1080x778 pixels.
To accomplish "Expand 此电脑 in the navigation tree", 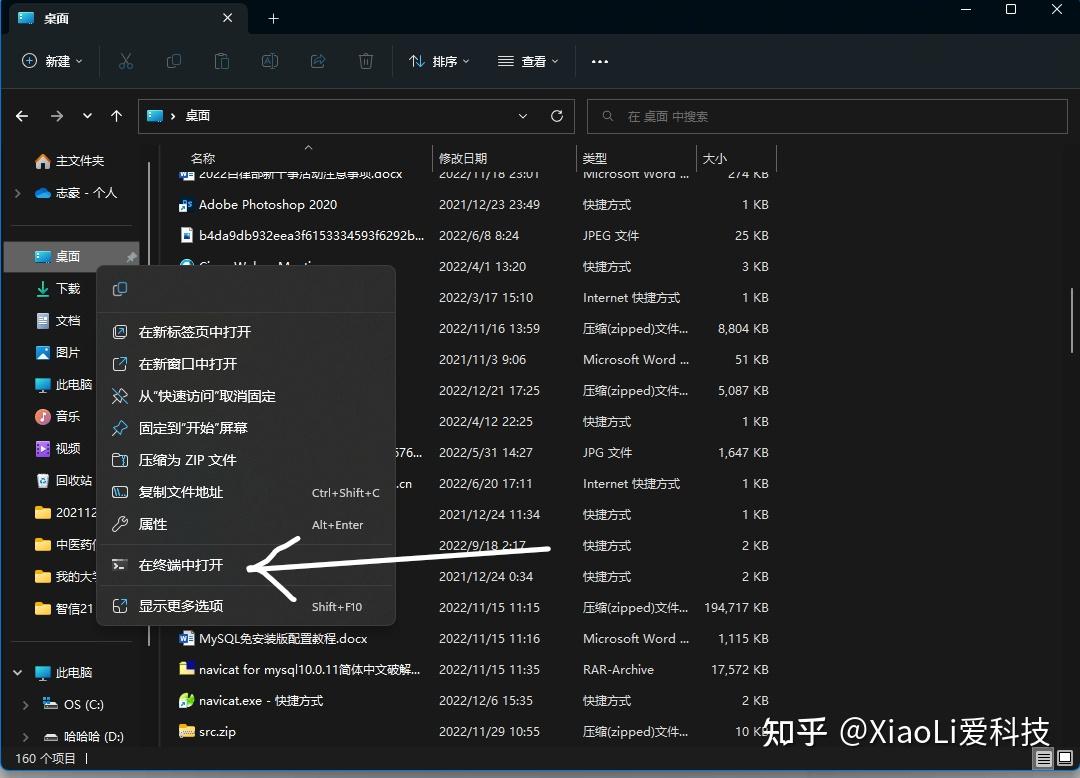I will (17, 672).
